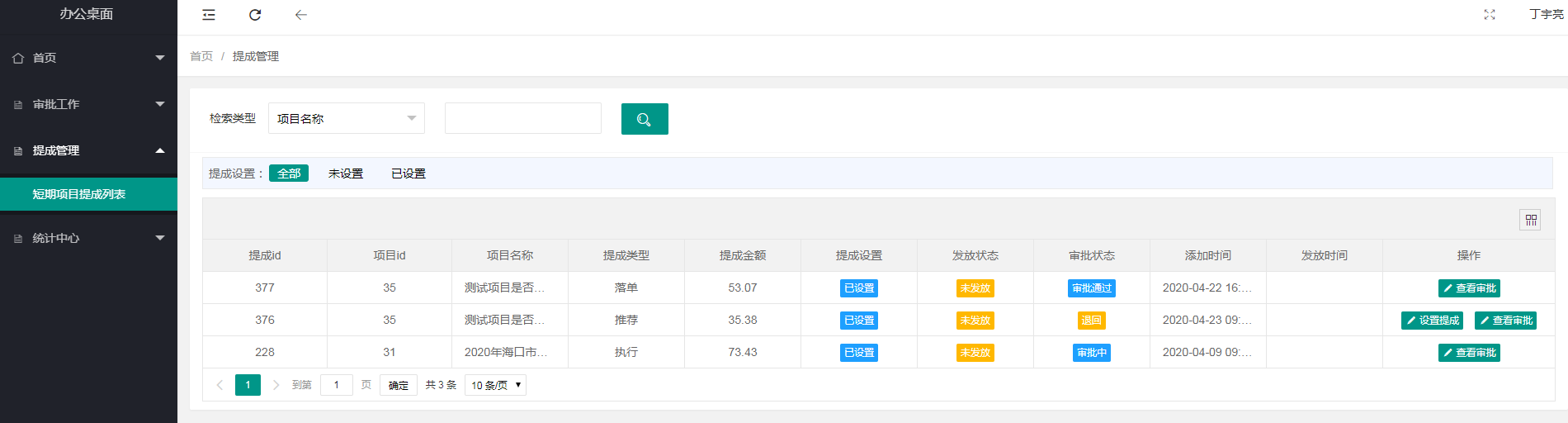Click the 添加时间 column header
This screenshot has height=423, width=1568.
coord(1208,255)
